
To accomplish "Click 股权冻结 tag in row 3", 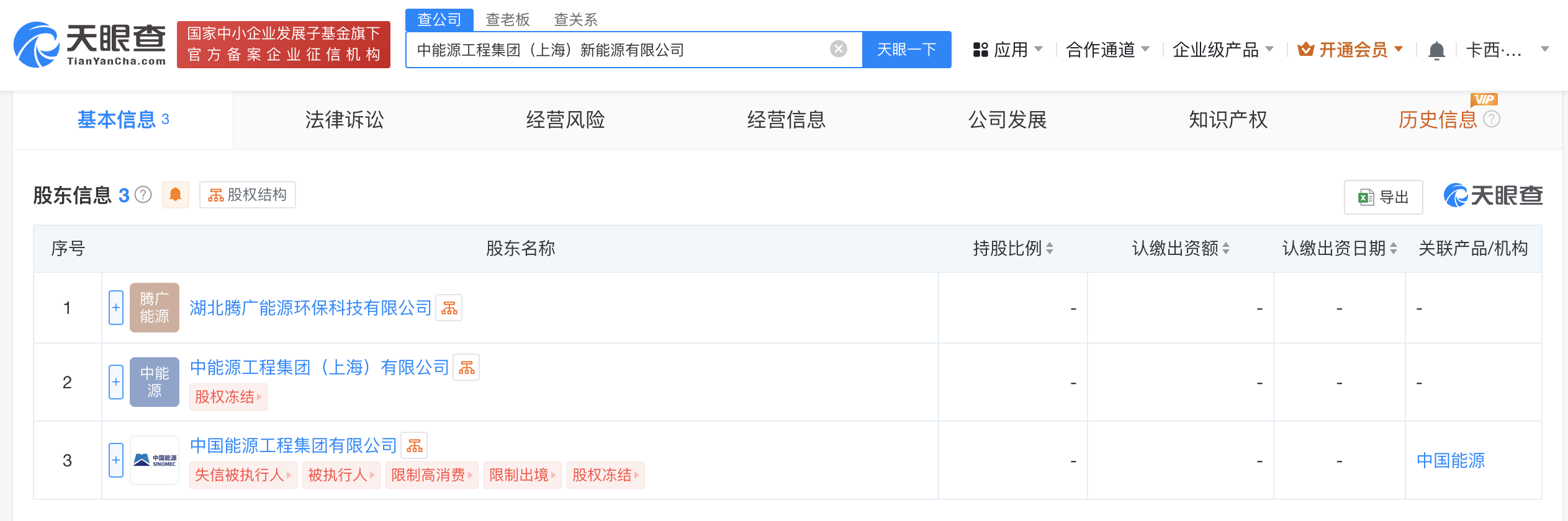I will click(606, 475).
